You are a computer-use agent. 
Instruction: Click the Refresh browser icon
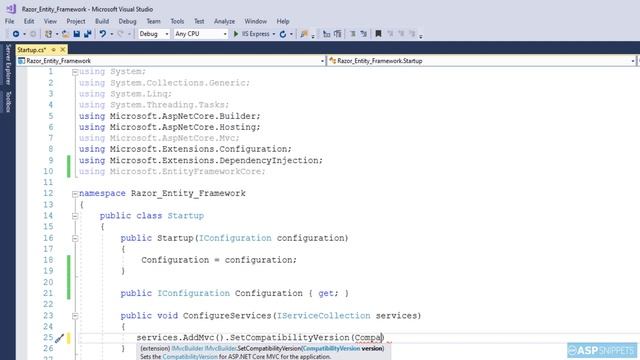pos(283,34)
